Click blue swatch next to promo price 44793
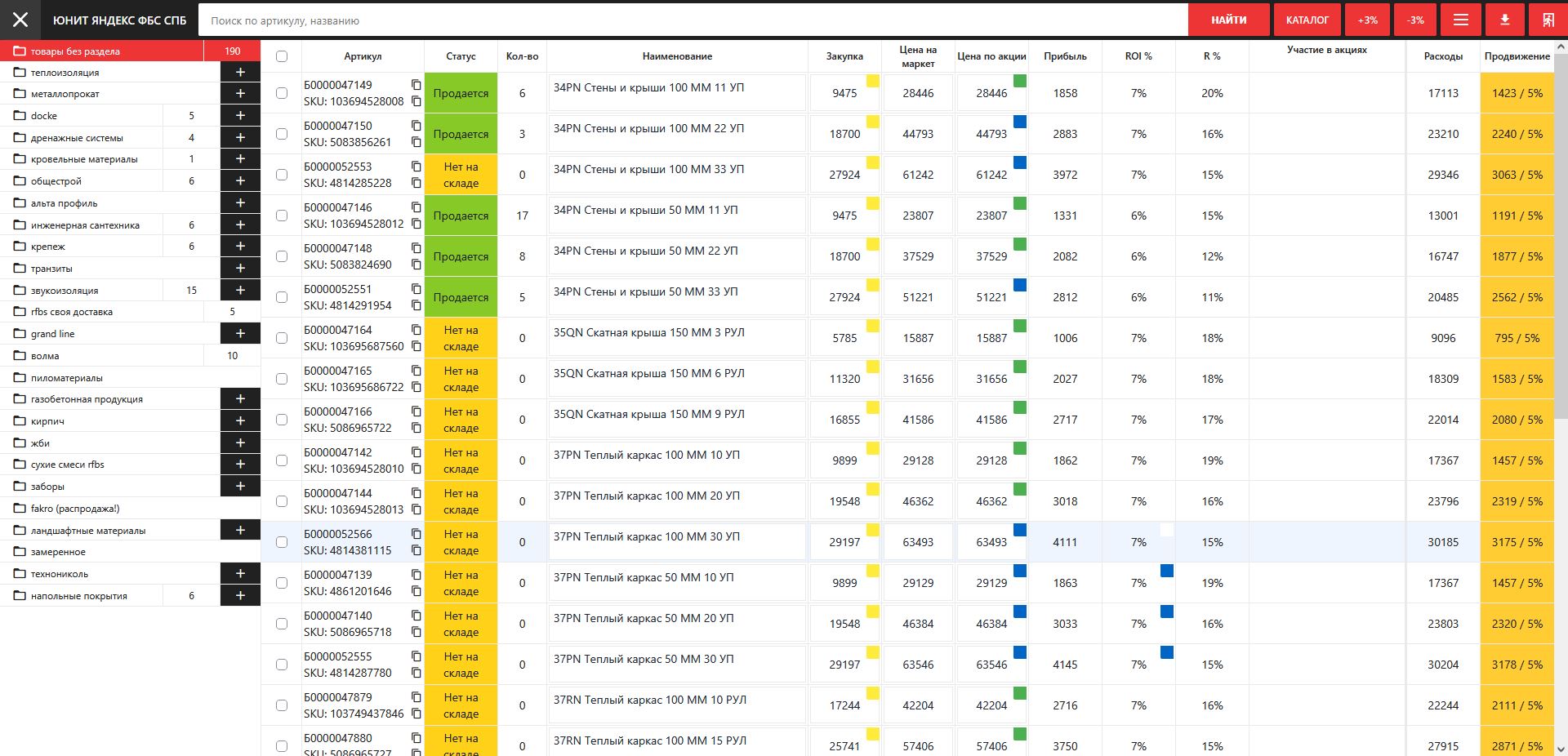Viewport: 1568px width, 756px height. 1019,122
